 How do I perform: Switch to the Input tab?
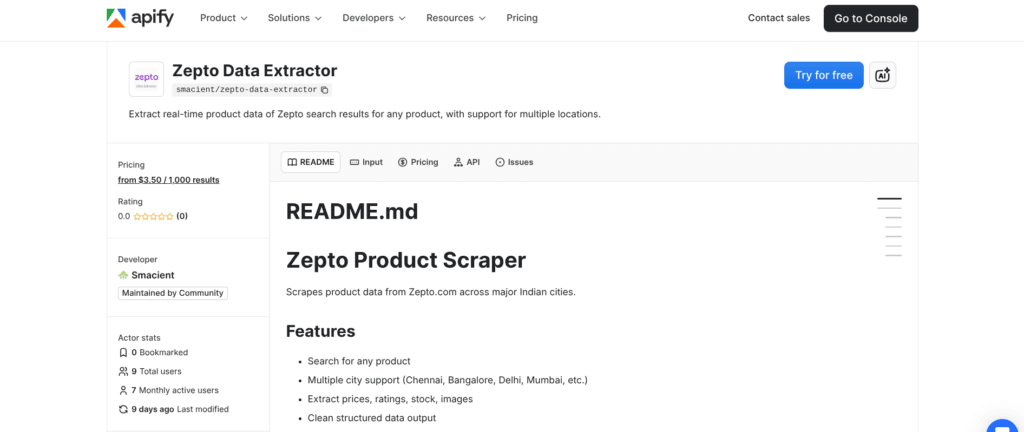366,162
